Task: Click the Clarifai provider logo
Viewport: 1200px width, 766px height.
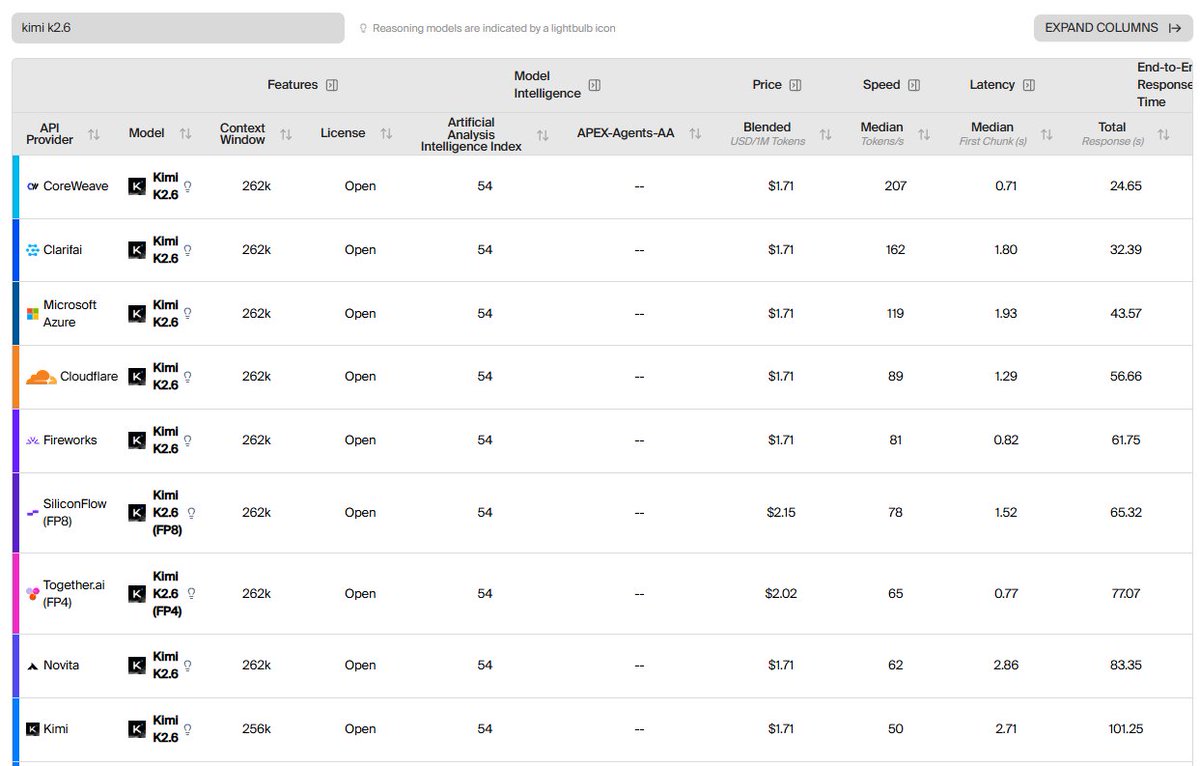Action: coord(33,250)
